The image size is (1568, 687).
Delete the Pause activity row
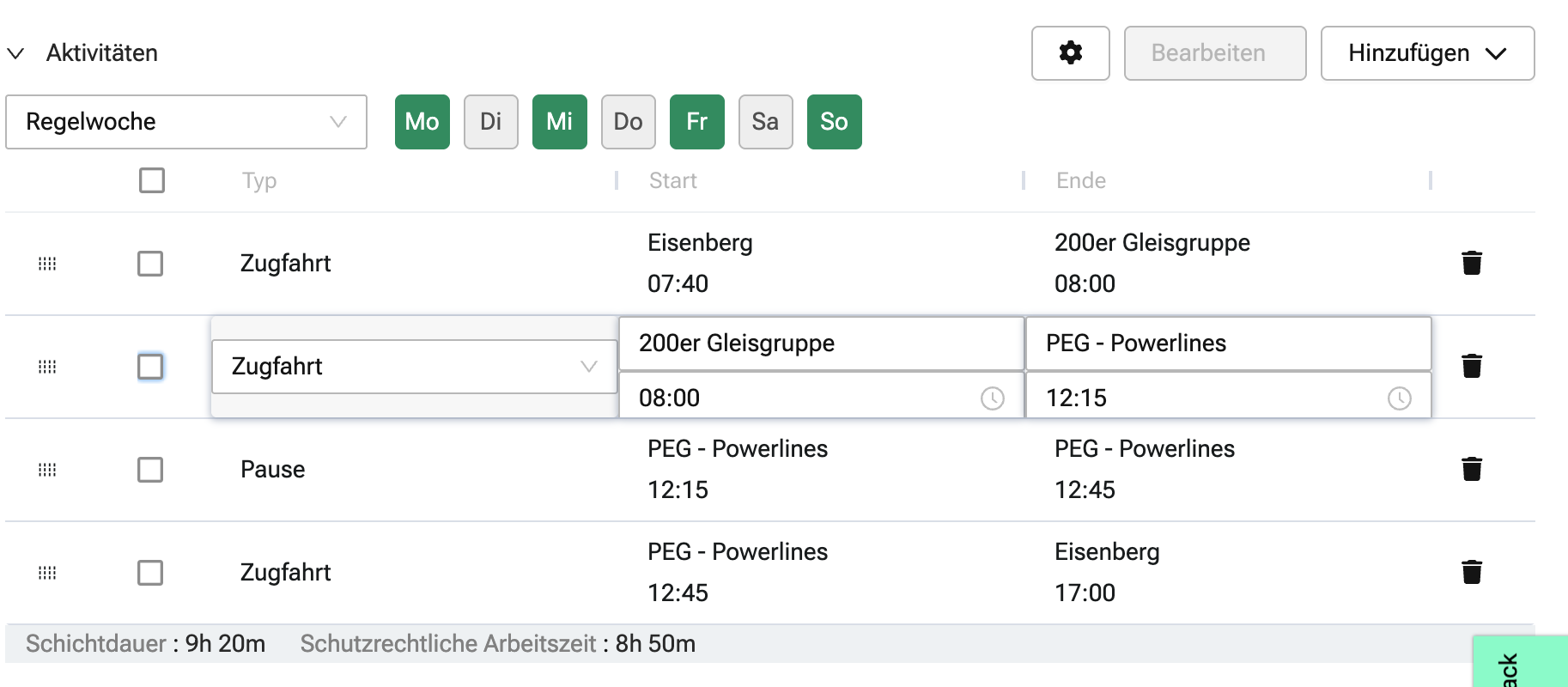point(1471,469)
